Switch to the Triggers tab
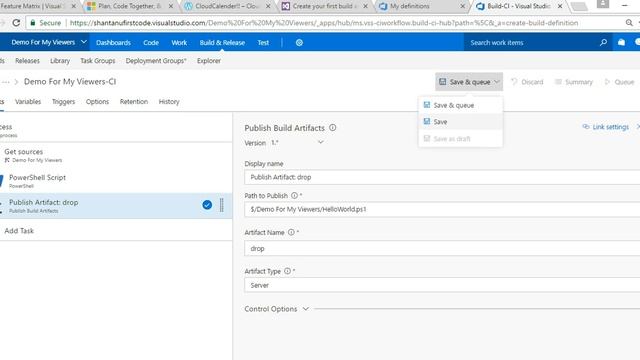The height and width of the screenshot is (360, 640). 64,102
